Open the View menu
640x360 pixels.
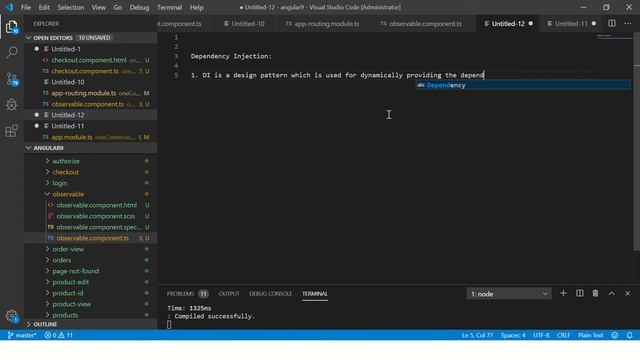coord(98,7)
